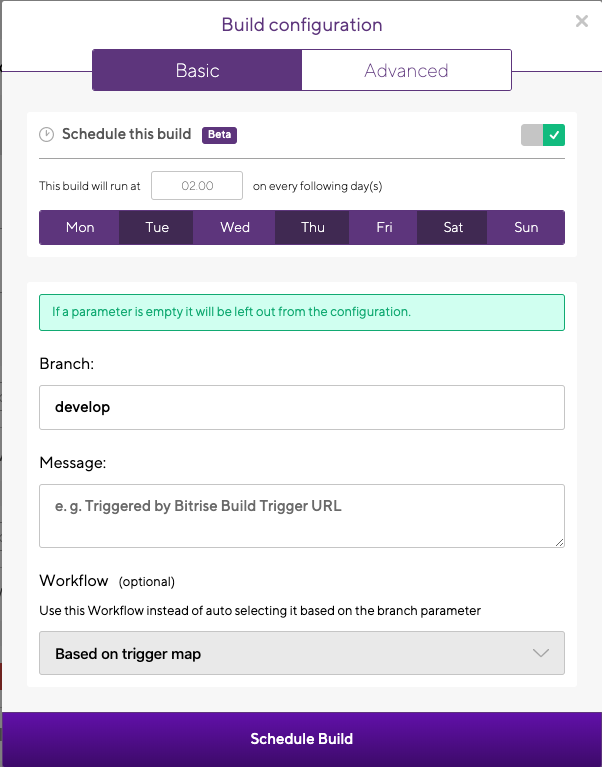The width and height of the screenshot is (602, 767).
Task: Toggle Friday in the schedule days
Action: coord(384,227)
